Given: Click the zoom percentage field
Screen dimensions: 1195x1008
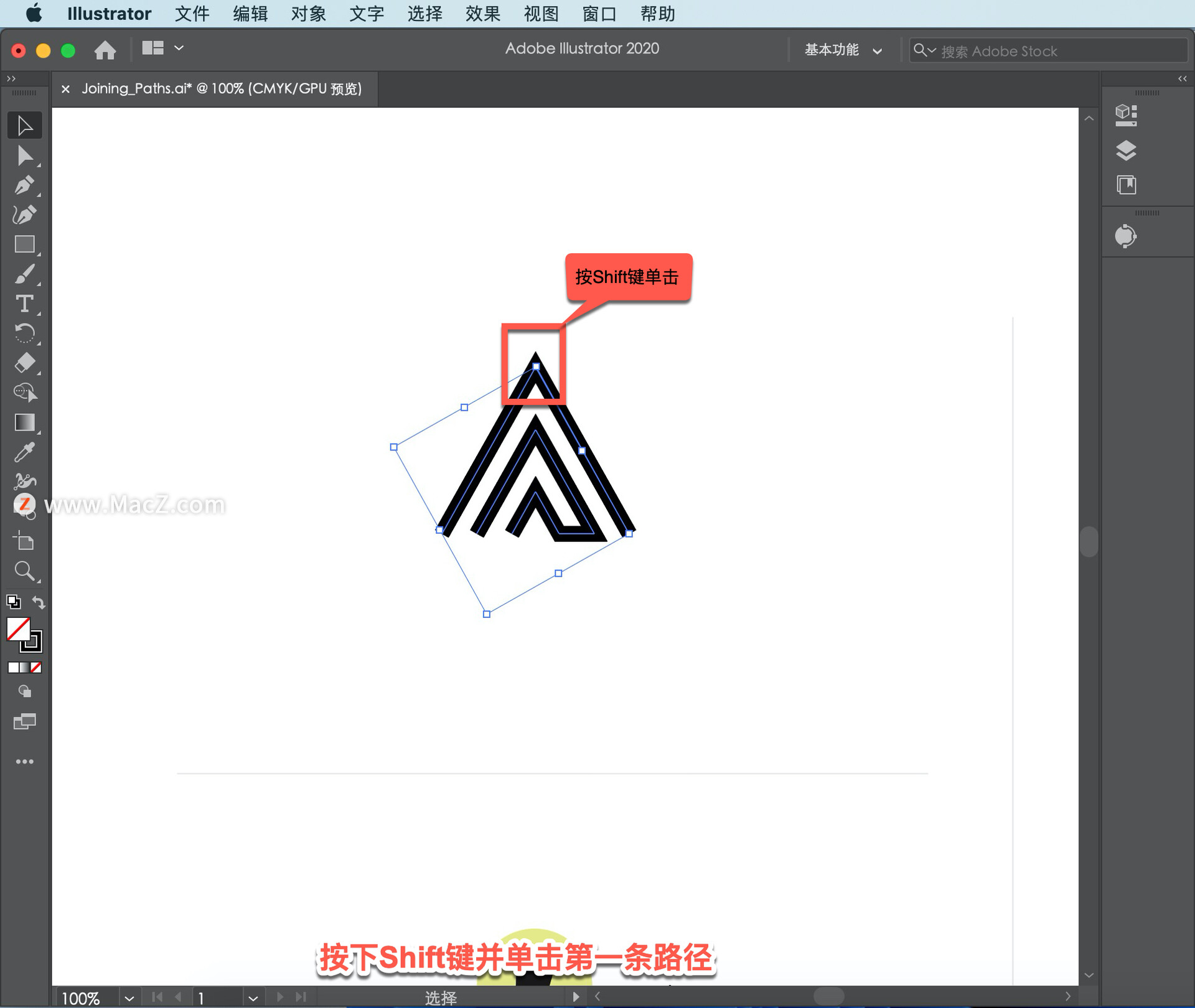Looking at the screenshot, I should coord(87,998).
